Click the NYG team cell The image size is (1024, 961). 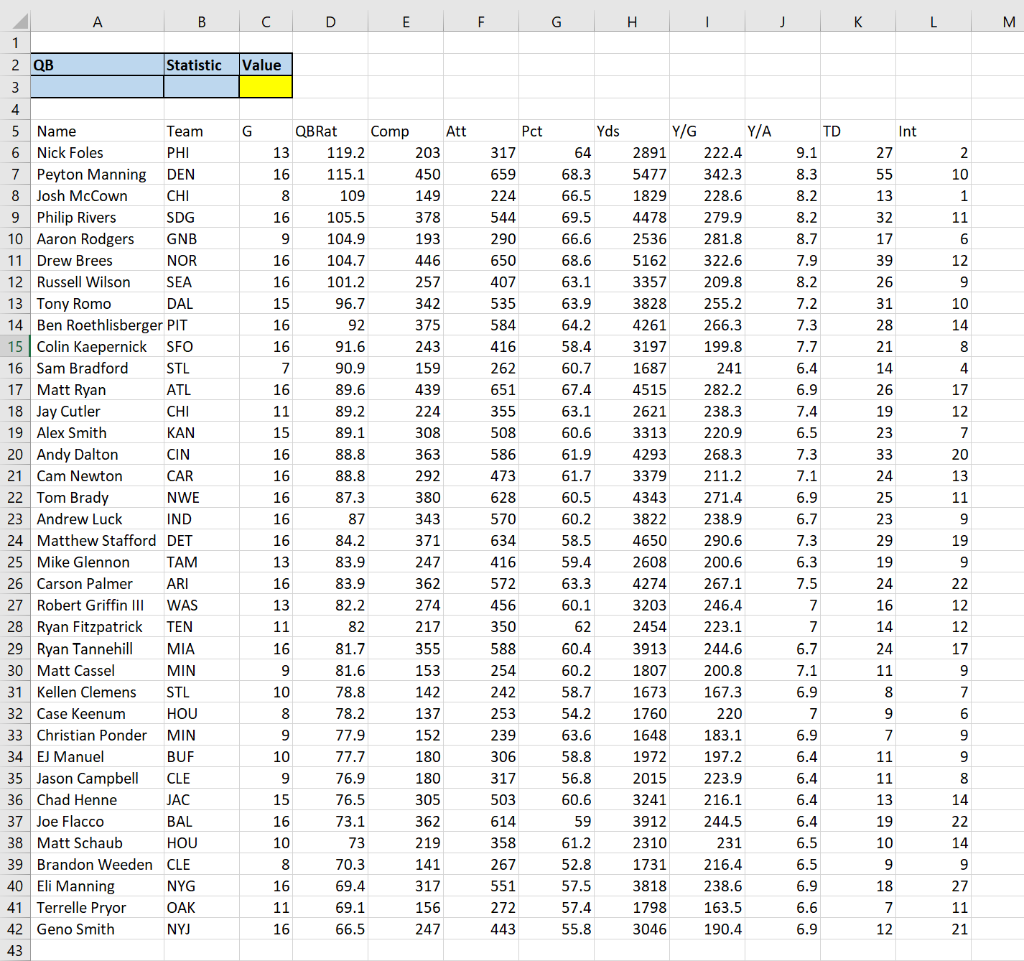coord(201,886)
